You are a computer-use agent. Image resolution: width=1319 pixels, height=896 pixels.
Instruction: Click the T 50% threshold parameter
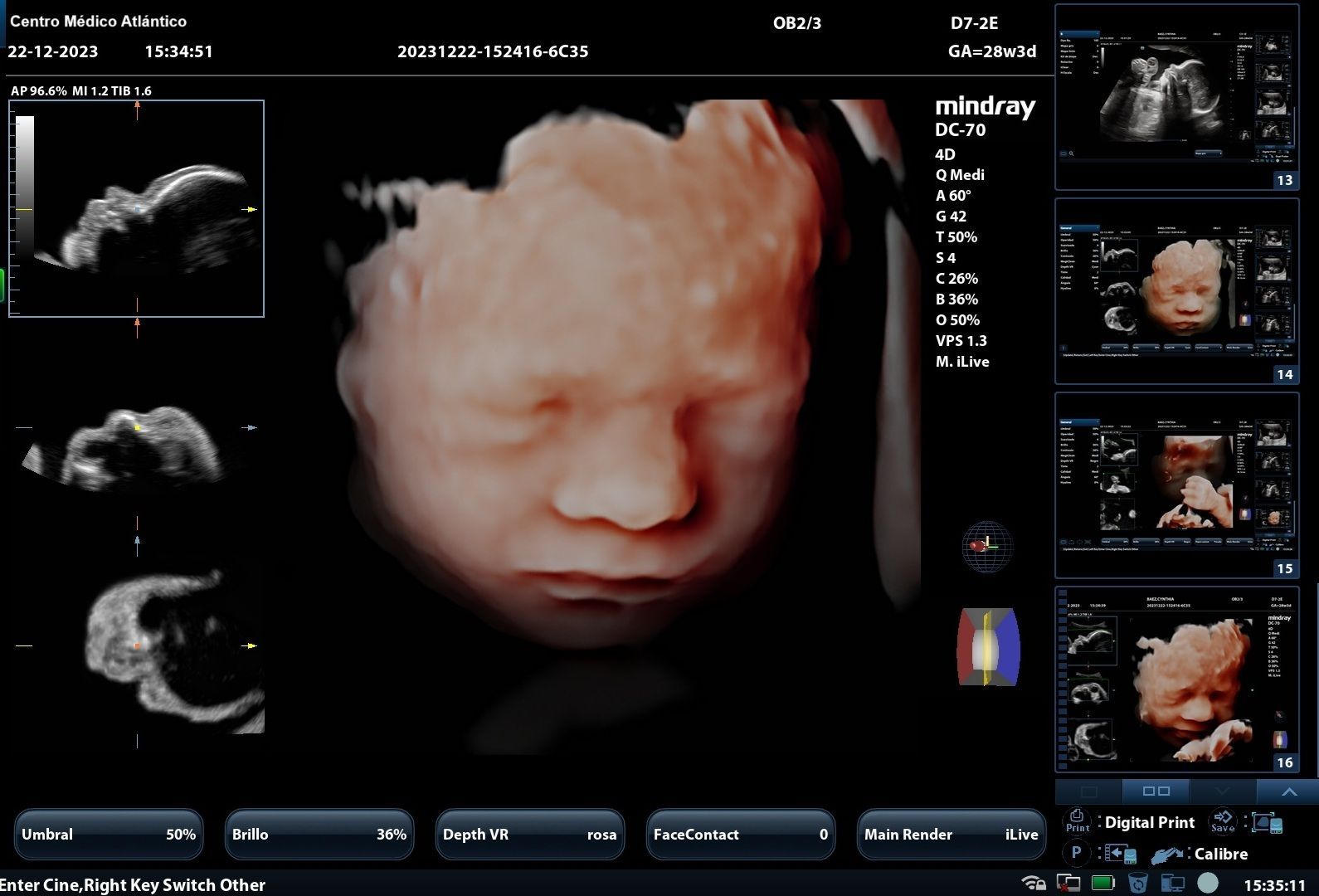956,237
